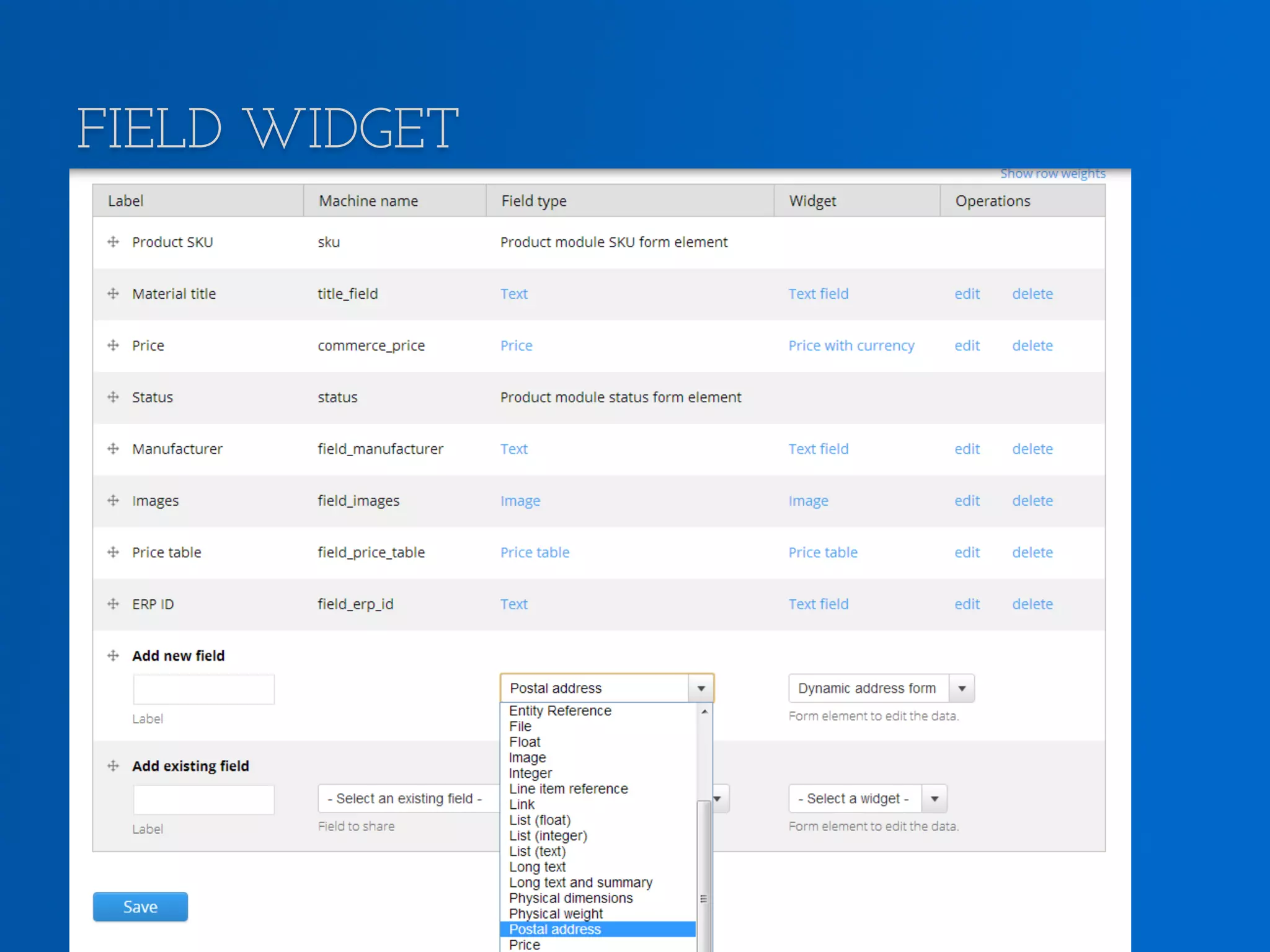Click Show row weights link

click(1053, 174)
